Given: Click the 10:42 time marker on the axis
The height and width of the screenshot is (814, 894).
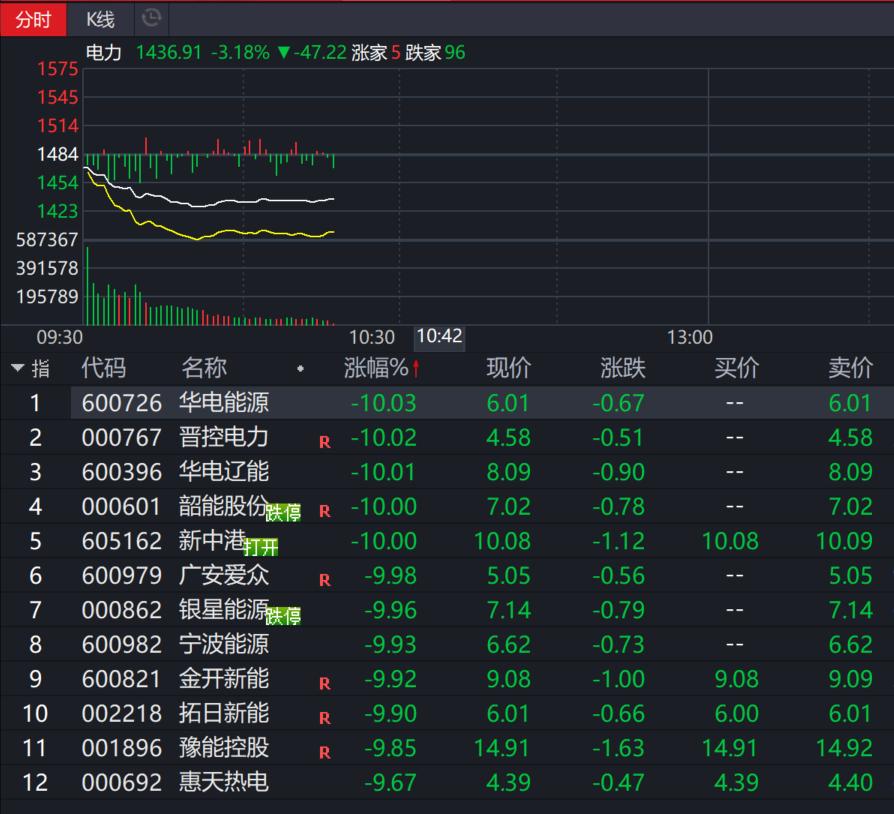Looking at the screenshot, I should coord(438,338).
